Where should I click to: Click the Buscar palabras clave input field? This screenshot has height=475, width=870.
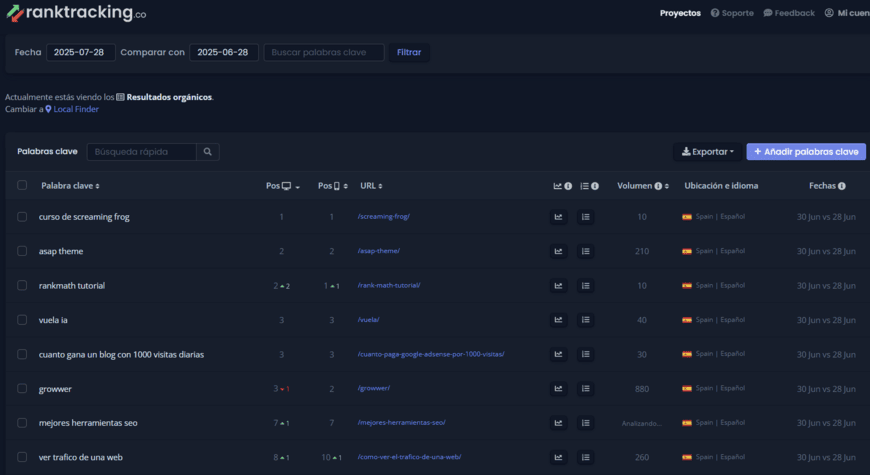324,52
